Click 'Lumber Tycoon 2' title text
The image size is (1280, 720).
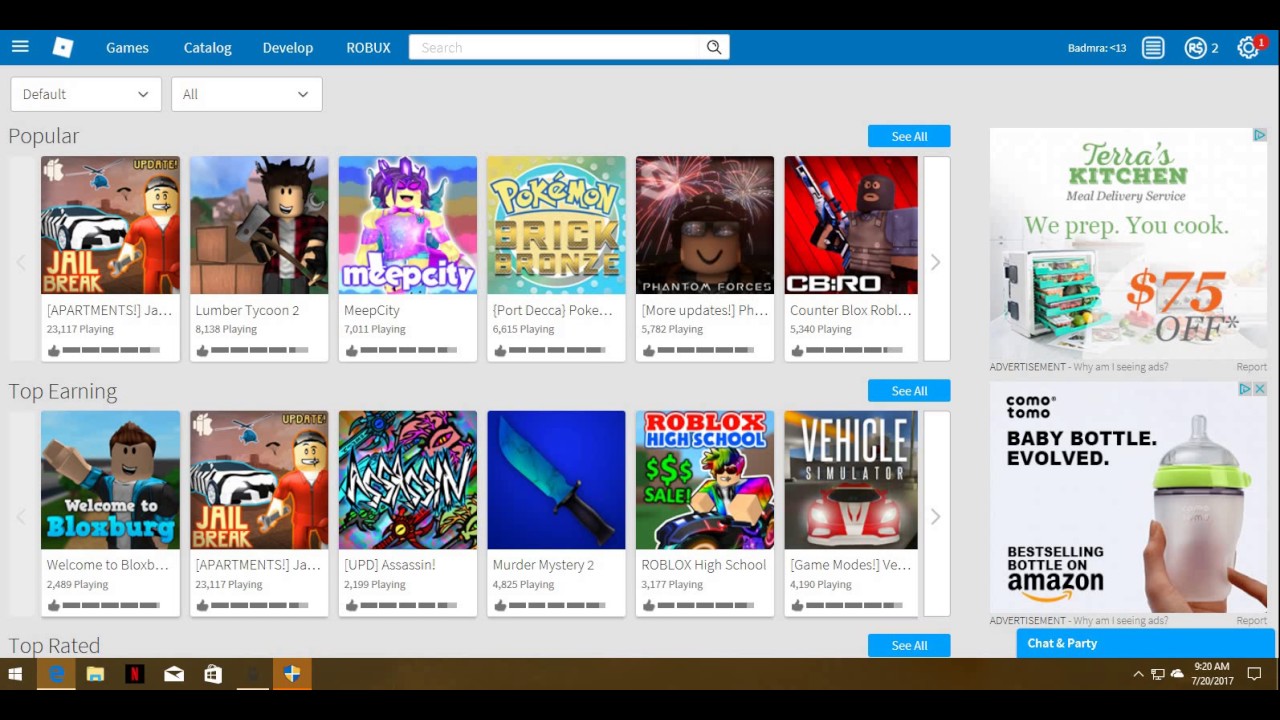[x=247, y=310]
